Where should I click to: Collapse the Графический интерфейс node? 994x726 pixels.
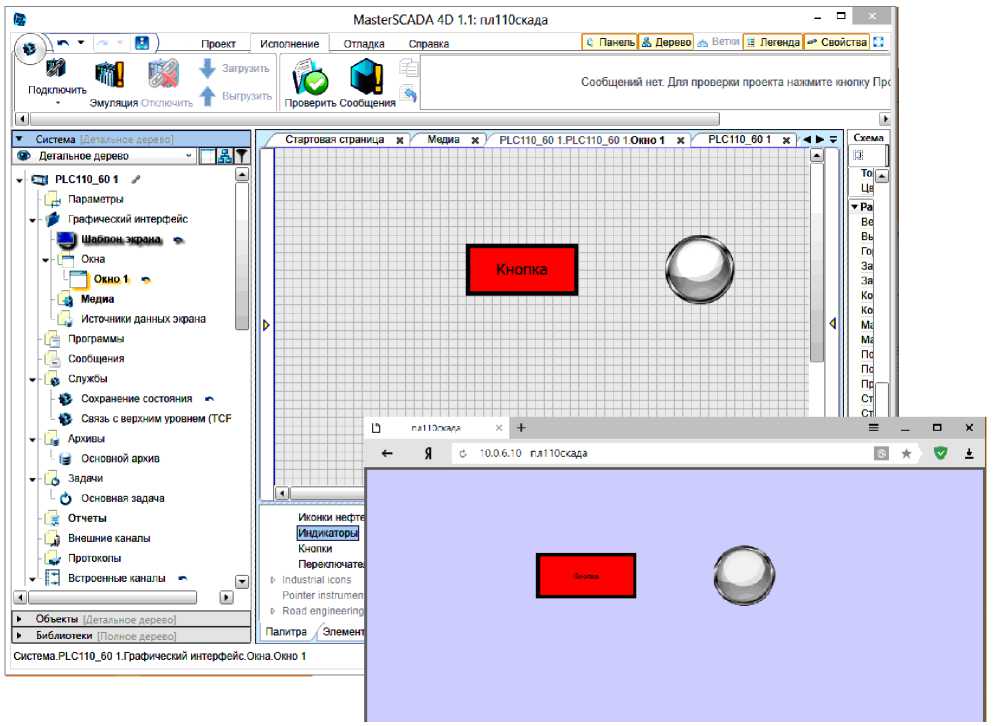(32, 220)
